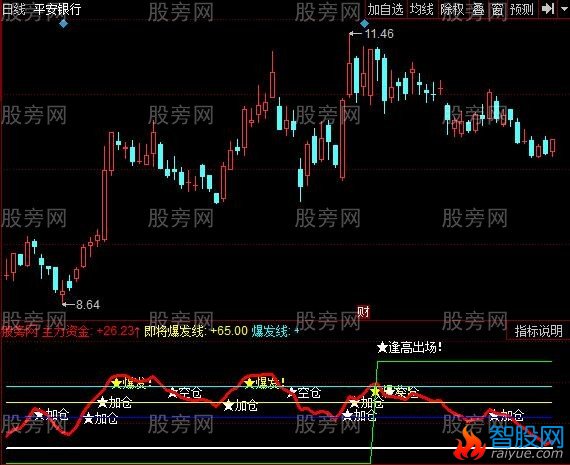The width and height of the screenshot is (570, 465).
Task: Click the 8.64 low price label
Action: click(88, 304)
